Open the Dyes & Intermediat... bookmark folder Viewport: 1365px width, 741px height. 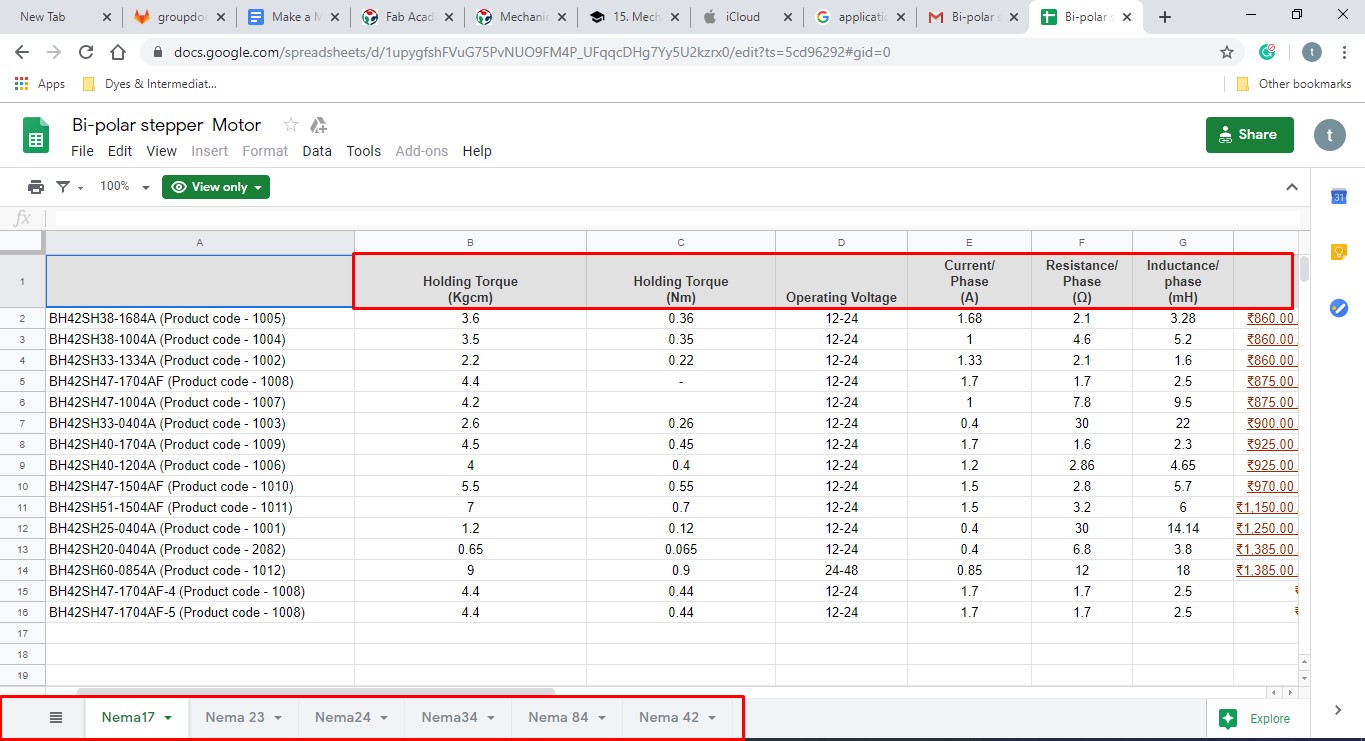[149, 84]
